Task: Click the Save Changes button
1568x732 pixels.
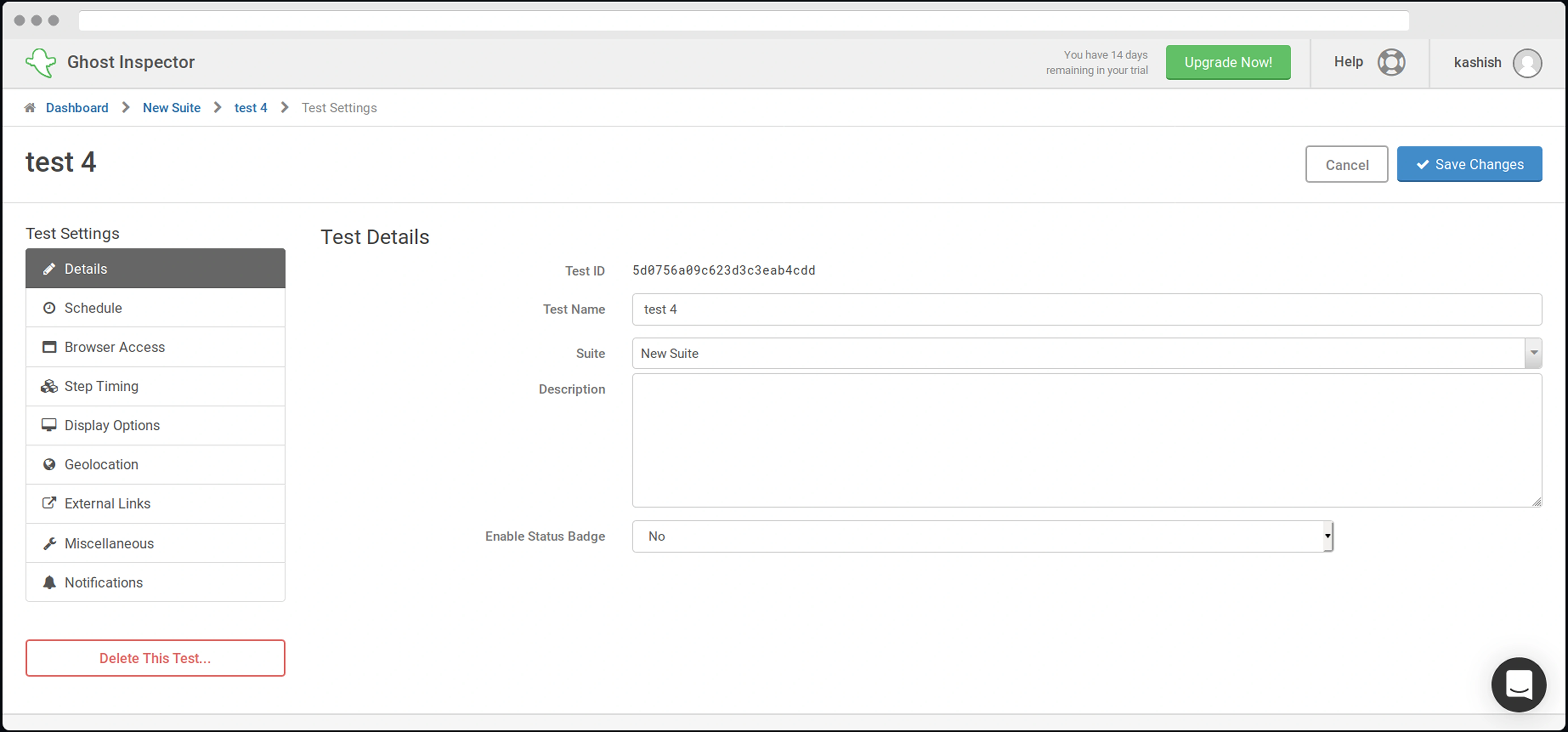Action: (1469, 164)
